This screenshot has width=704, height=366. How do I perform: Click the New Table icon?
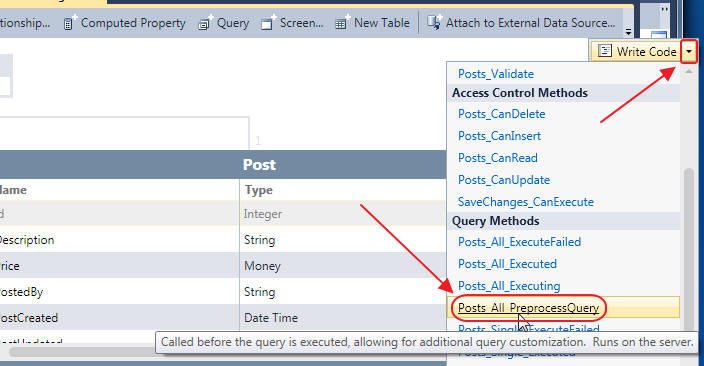[x=342, y=23]
